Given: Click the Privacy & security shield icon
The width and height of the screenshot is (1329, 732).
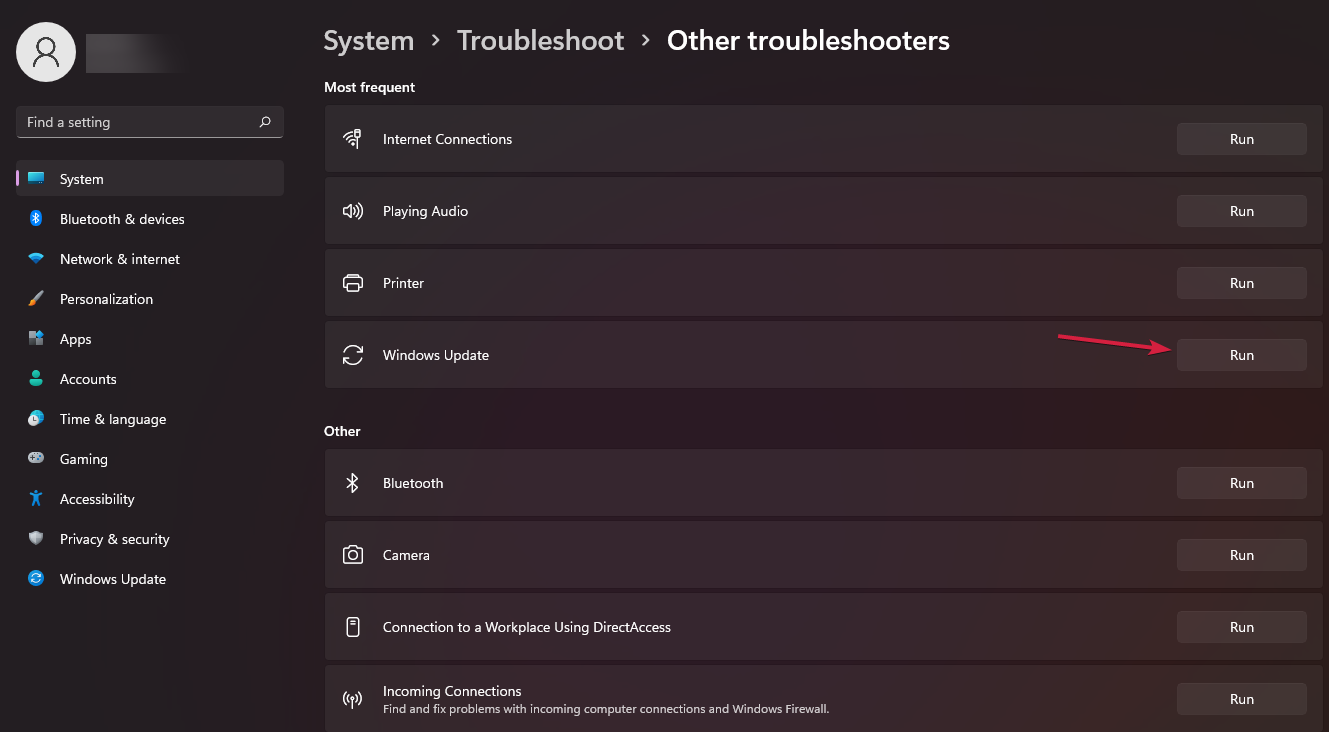Looking at the screenshot, I should (36, 539).
